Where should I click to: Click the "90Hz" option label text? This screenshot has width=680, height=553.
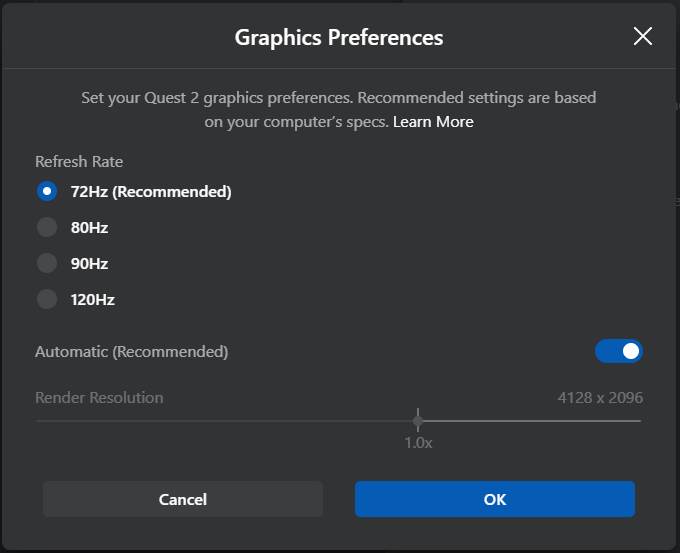click(x=89, y=263)
